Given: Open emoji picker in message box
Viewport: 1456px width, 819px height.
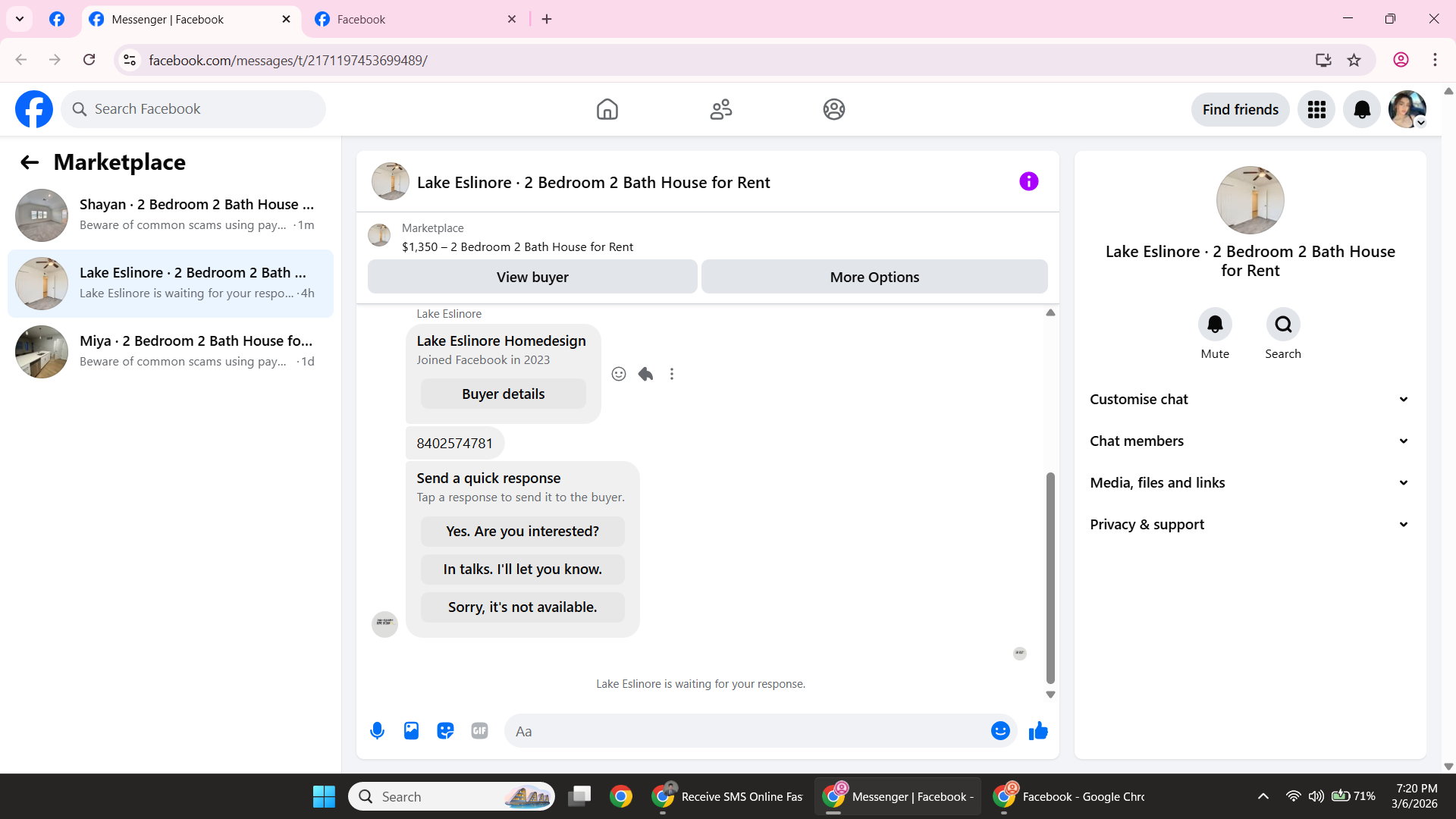Looking at the screenshot, I should (1000, 731).
